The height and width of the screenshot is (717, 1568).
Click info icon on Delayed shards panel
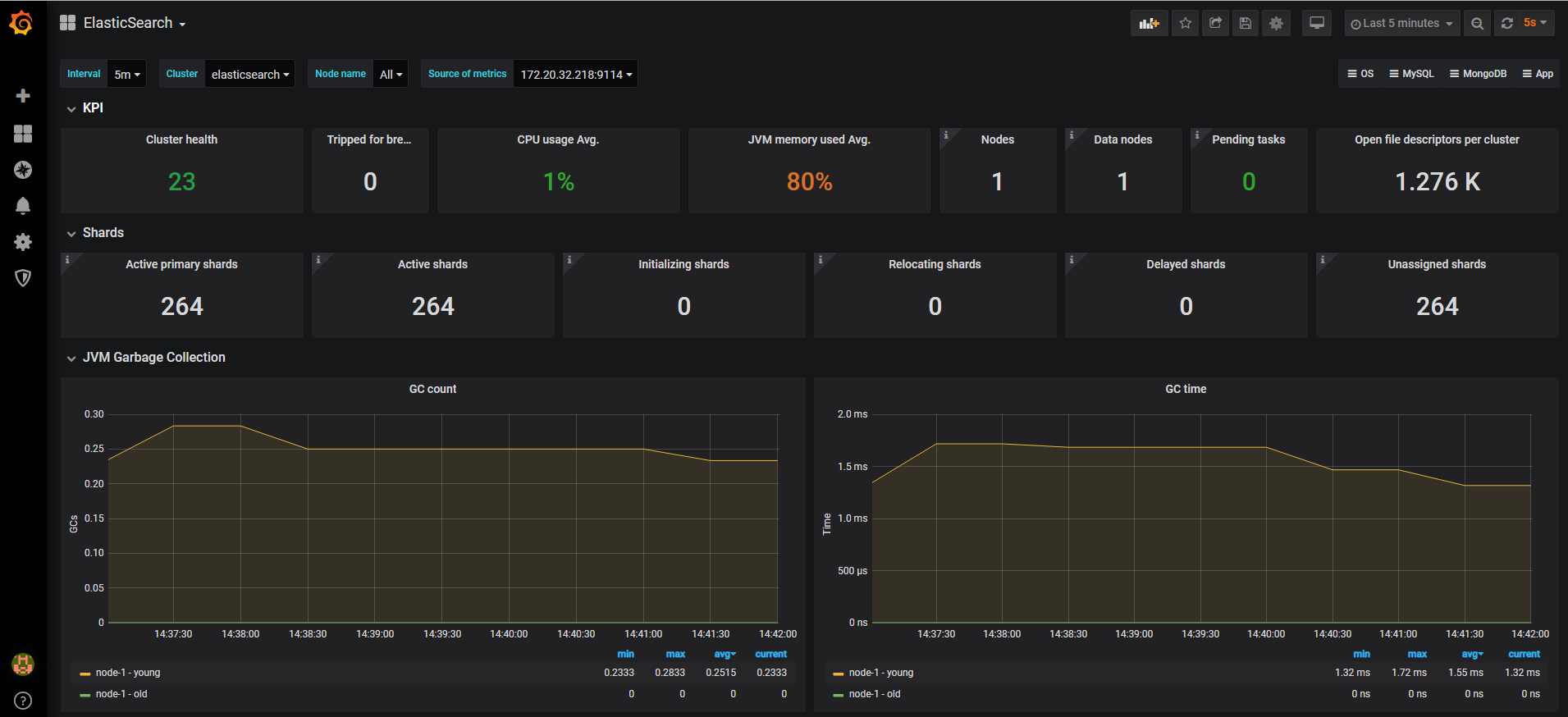(x=1072, y=259)
